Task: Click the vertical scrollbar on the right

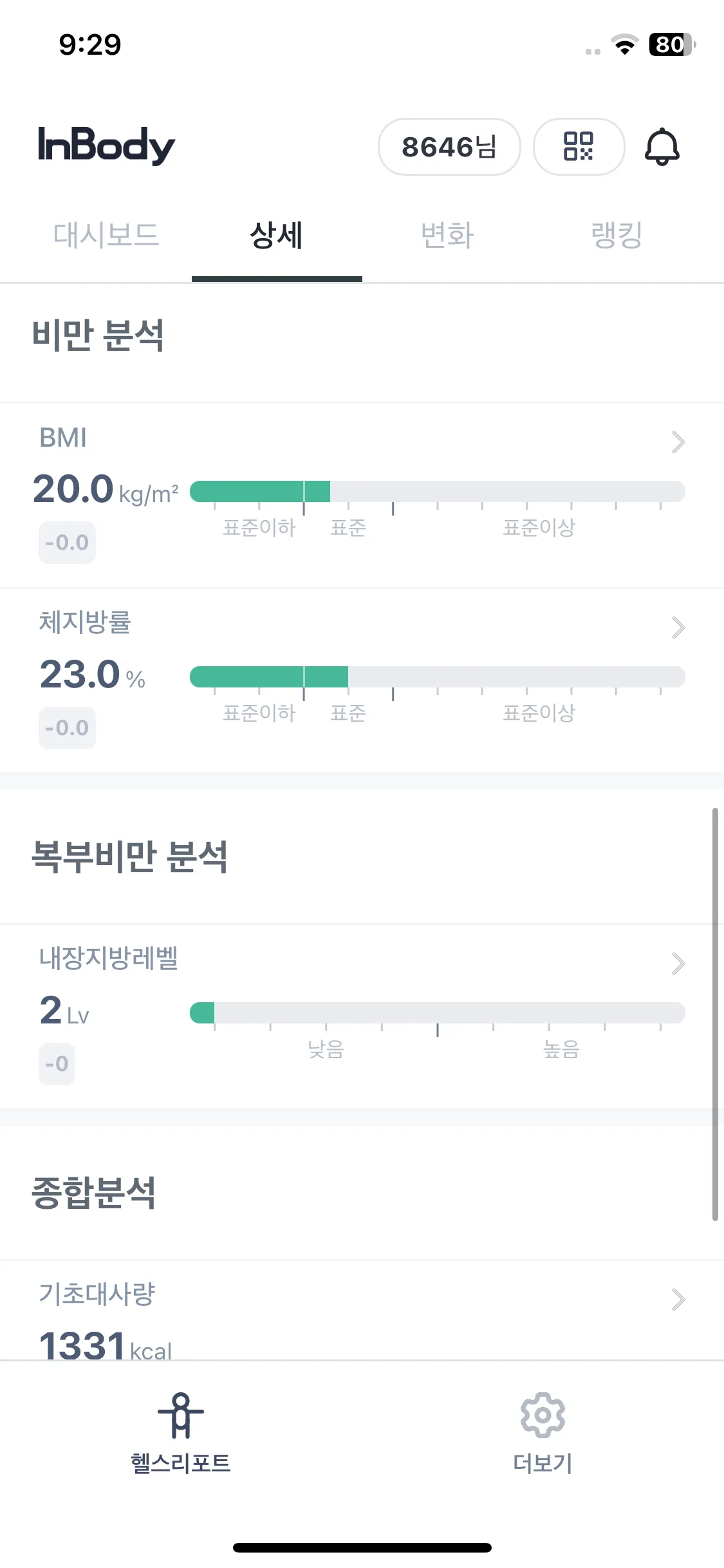Action: 714,1014
